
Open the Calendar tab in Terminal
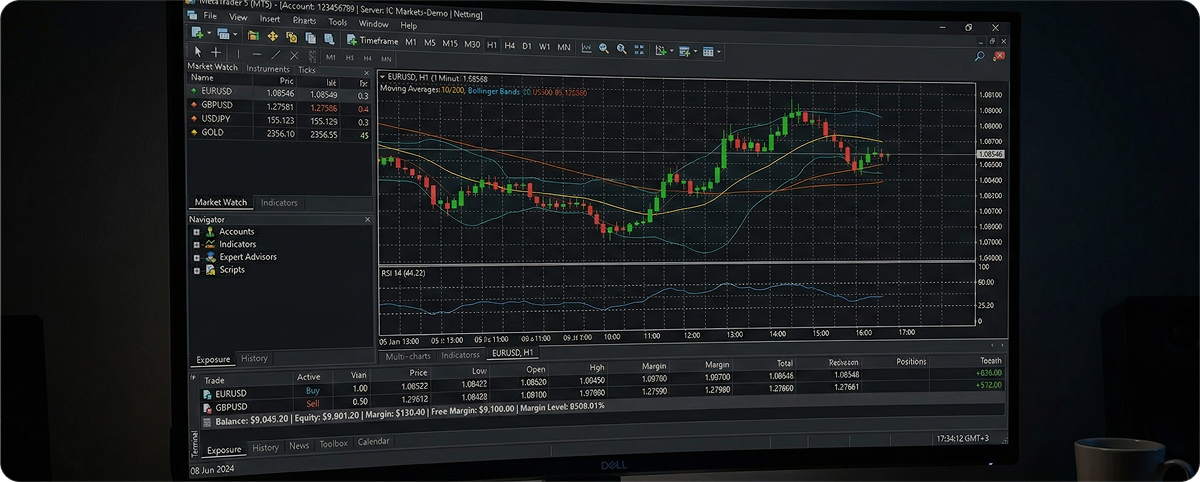pyautogui.click(x=373, y=441)
